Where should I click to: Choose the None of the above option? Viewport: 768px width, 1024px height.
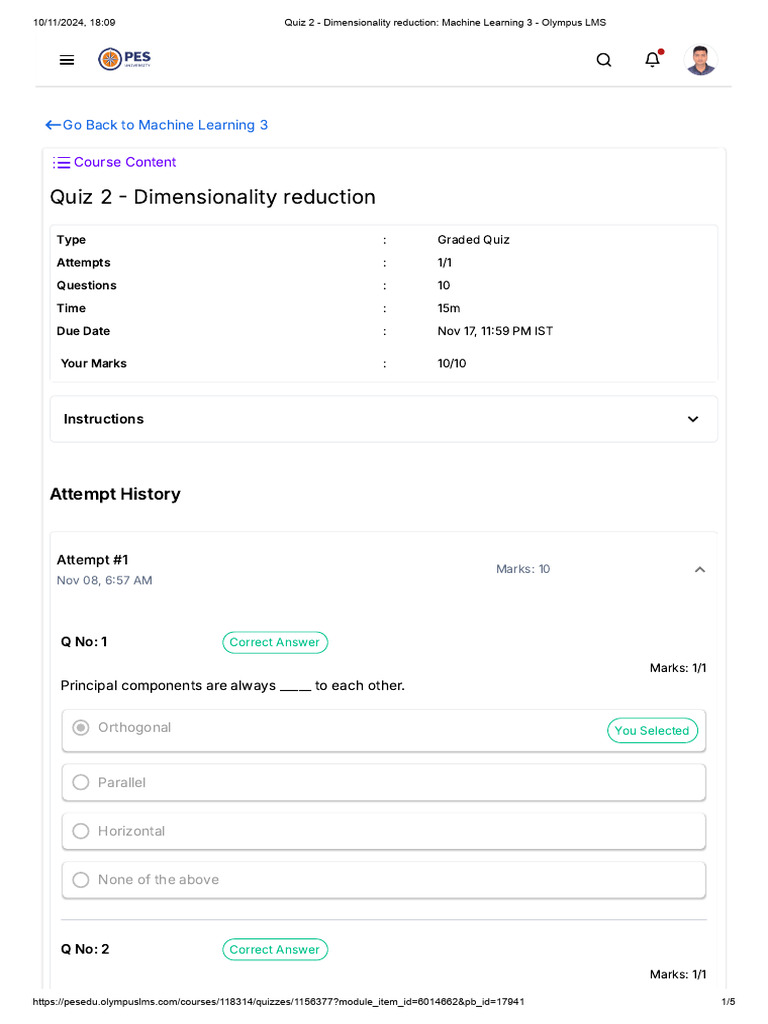(x=81, y=880)
